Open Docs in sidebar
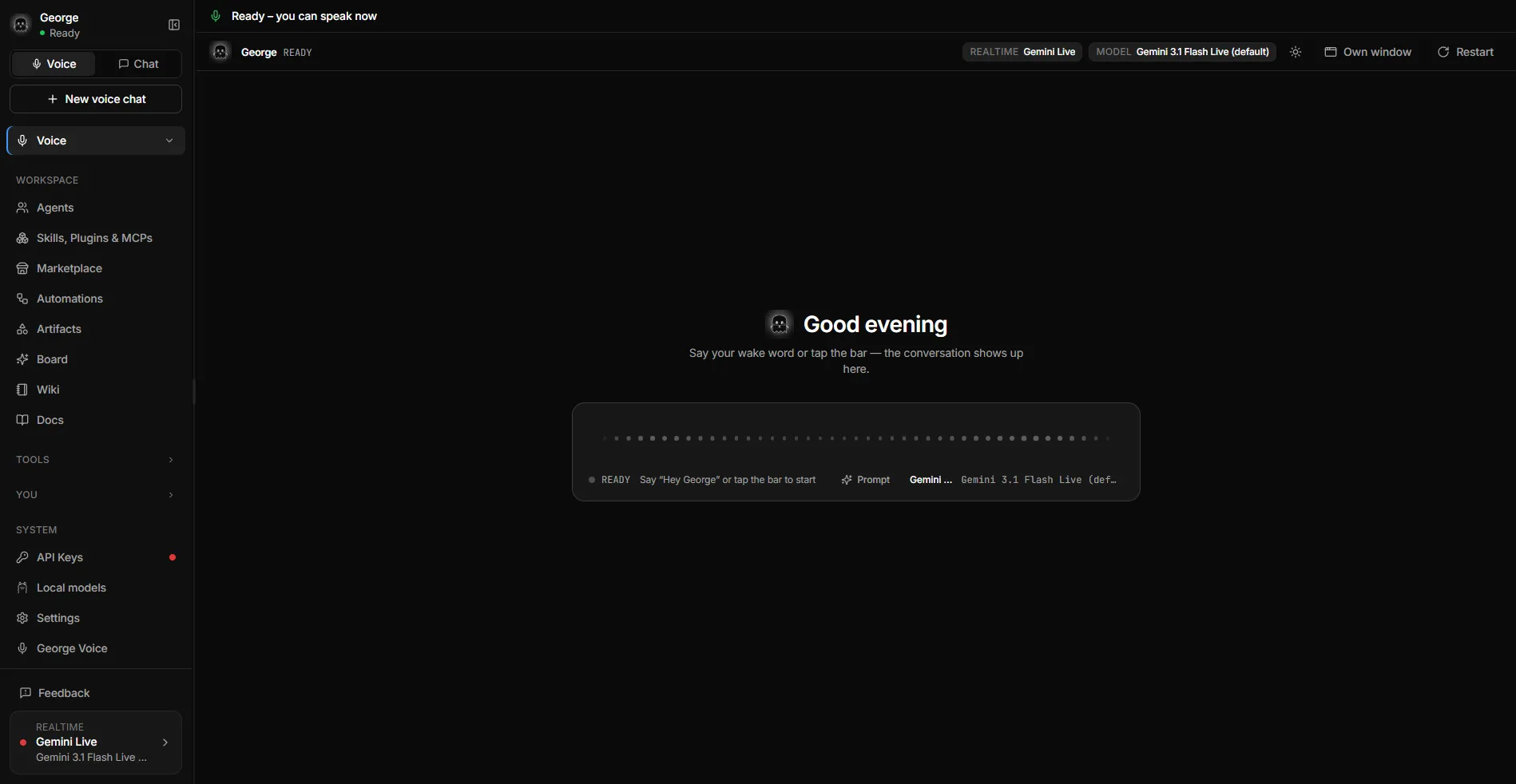Viewport: 1516px width, 784px height. point(96,420)
